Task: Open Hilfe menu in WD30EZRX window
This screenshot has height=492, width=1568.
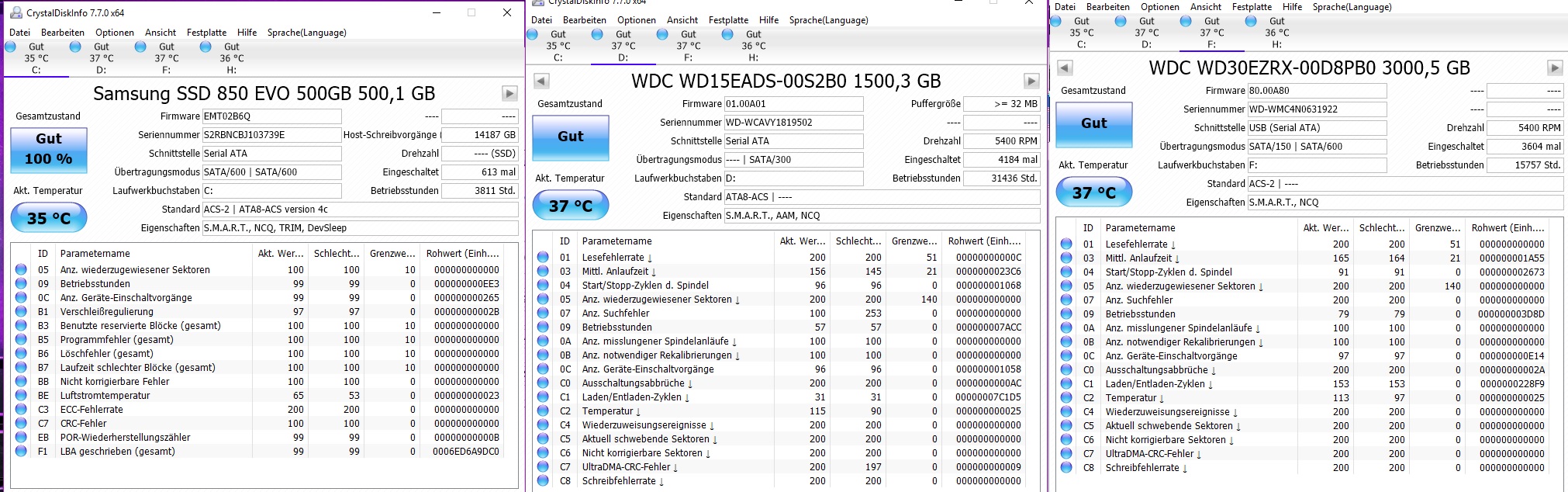Action: coord(1293,7)
